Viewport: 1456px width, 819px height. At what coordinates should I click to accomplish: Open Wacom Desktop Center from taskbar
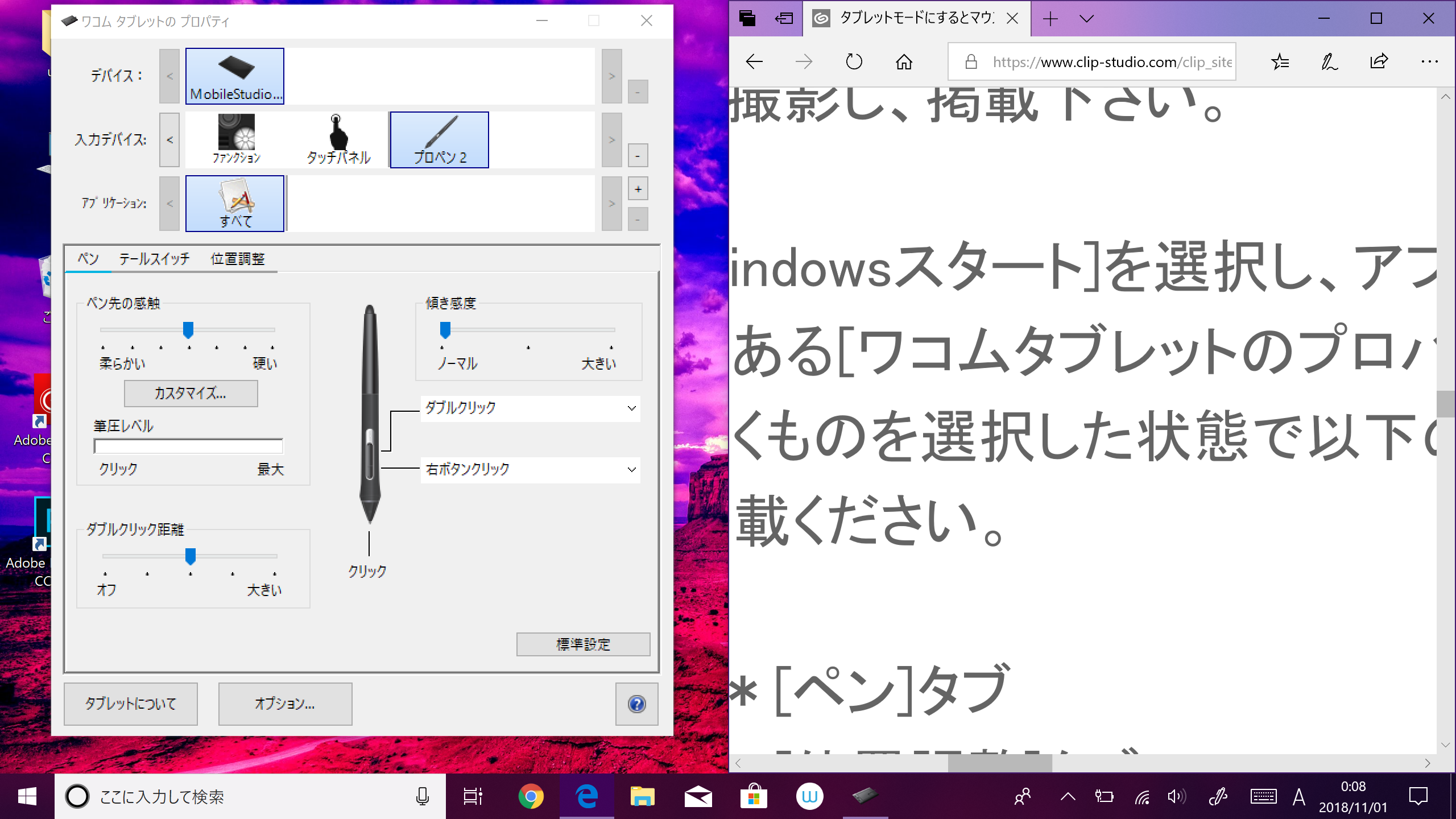point(809,796)
